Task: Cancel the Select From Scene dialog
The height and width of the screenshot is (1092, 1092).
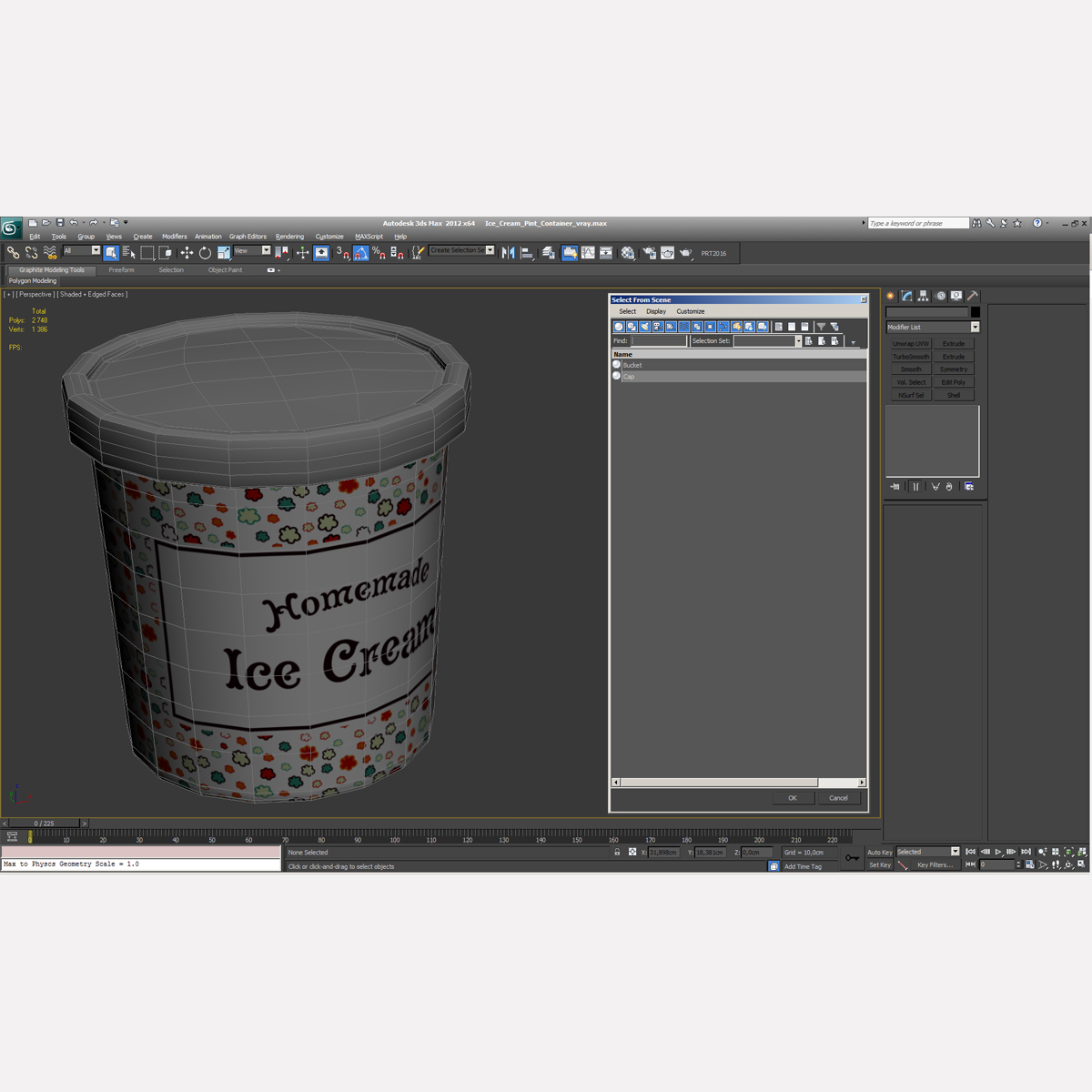Action: pos(838,798)
